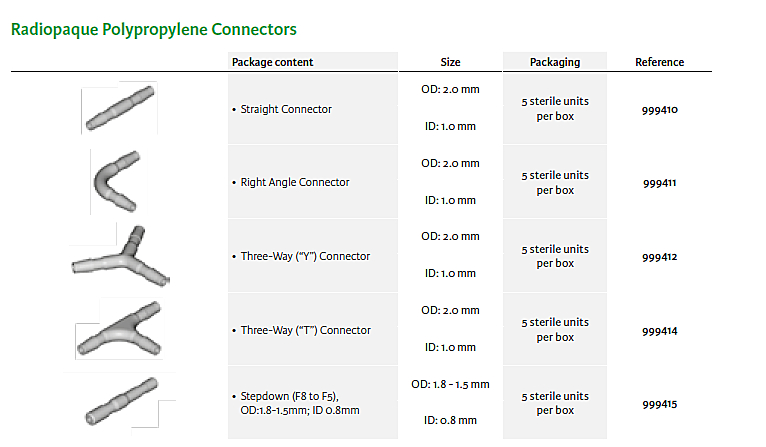Click reference number 999410
This screenshot has width=766, height=447.
[660, 110]
